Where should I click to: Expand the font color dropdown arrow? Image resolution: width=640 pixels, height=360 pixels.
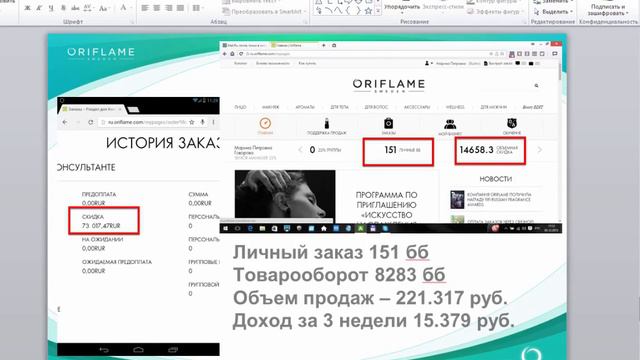coord(130,8)
